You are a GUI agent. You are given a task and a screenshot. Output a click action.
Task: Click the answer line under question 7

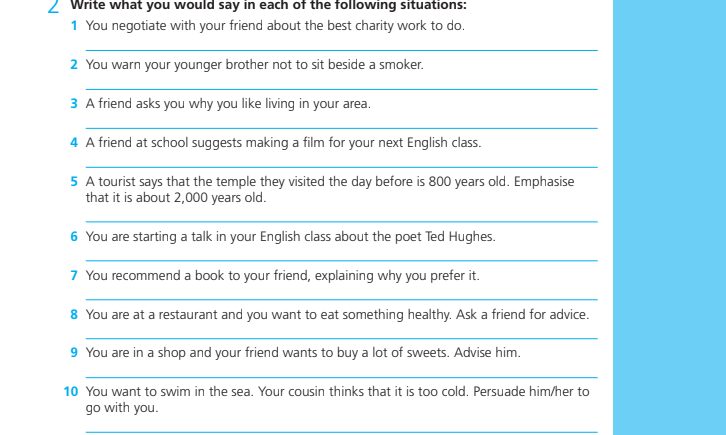pyautogui.click(x=340, y=299)
